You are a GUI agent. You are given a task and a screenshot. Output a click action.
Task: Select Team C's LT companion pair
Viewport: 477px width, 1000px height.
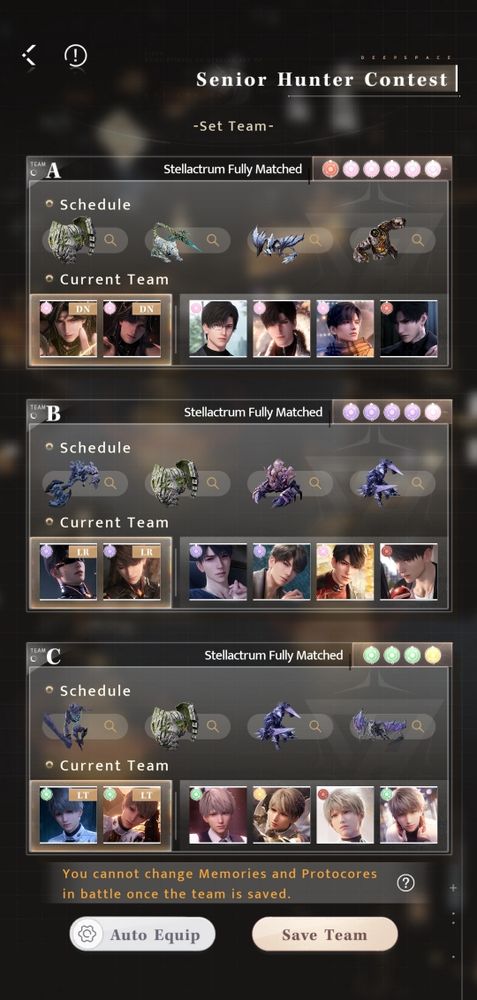coord(100,815)
